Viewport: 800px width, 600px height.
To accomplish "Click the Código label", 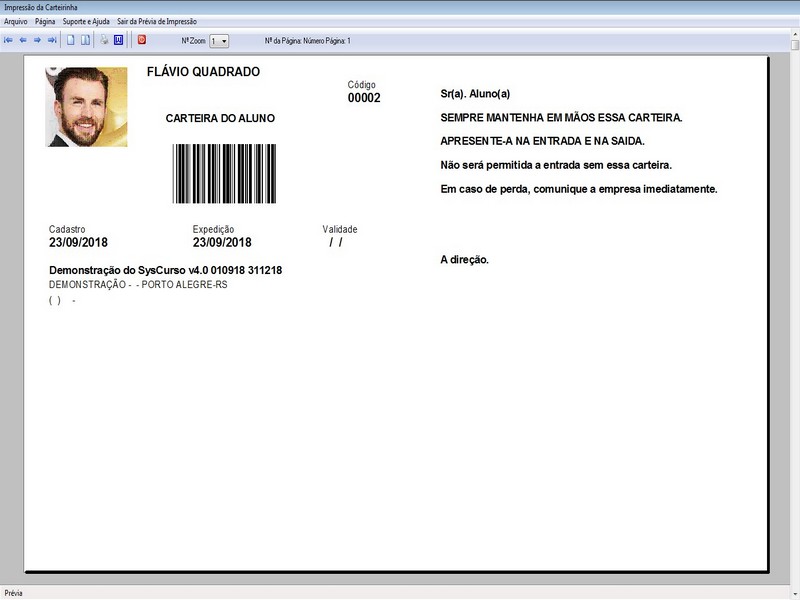I will click(x=361, y=85).
